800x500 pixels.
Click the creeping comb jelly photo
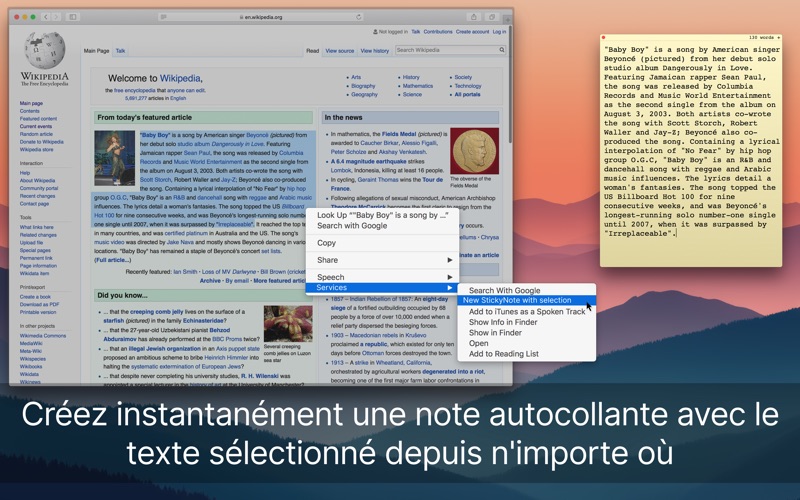[288, 323]
